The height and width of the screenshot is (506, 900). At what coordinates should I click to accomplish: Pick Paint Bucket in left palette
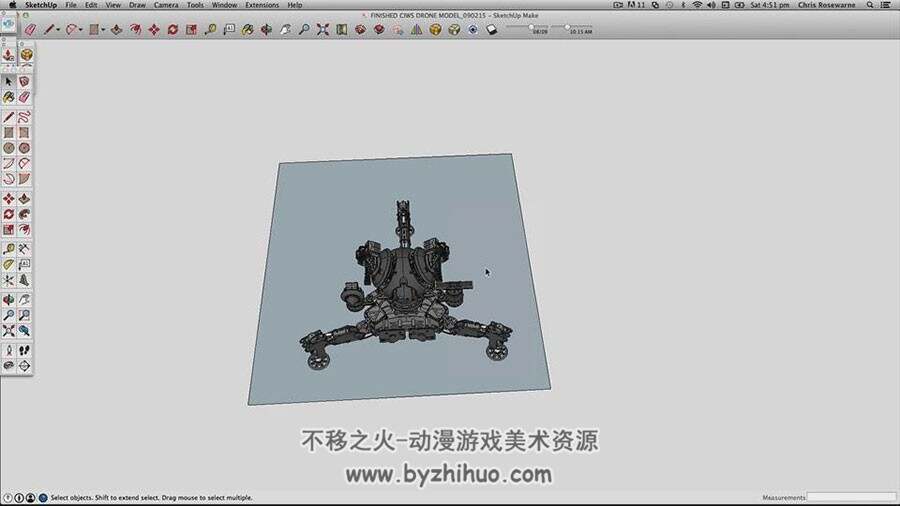[9, 98]
